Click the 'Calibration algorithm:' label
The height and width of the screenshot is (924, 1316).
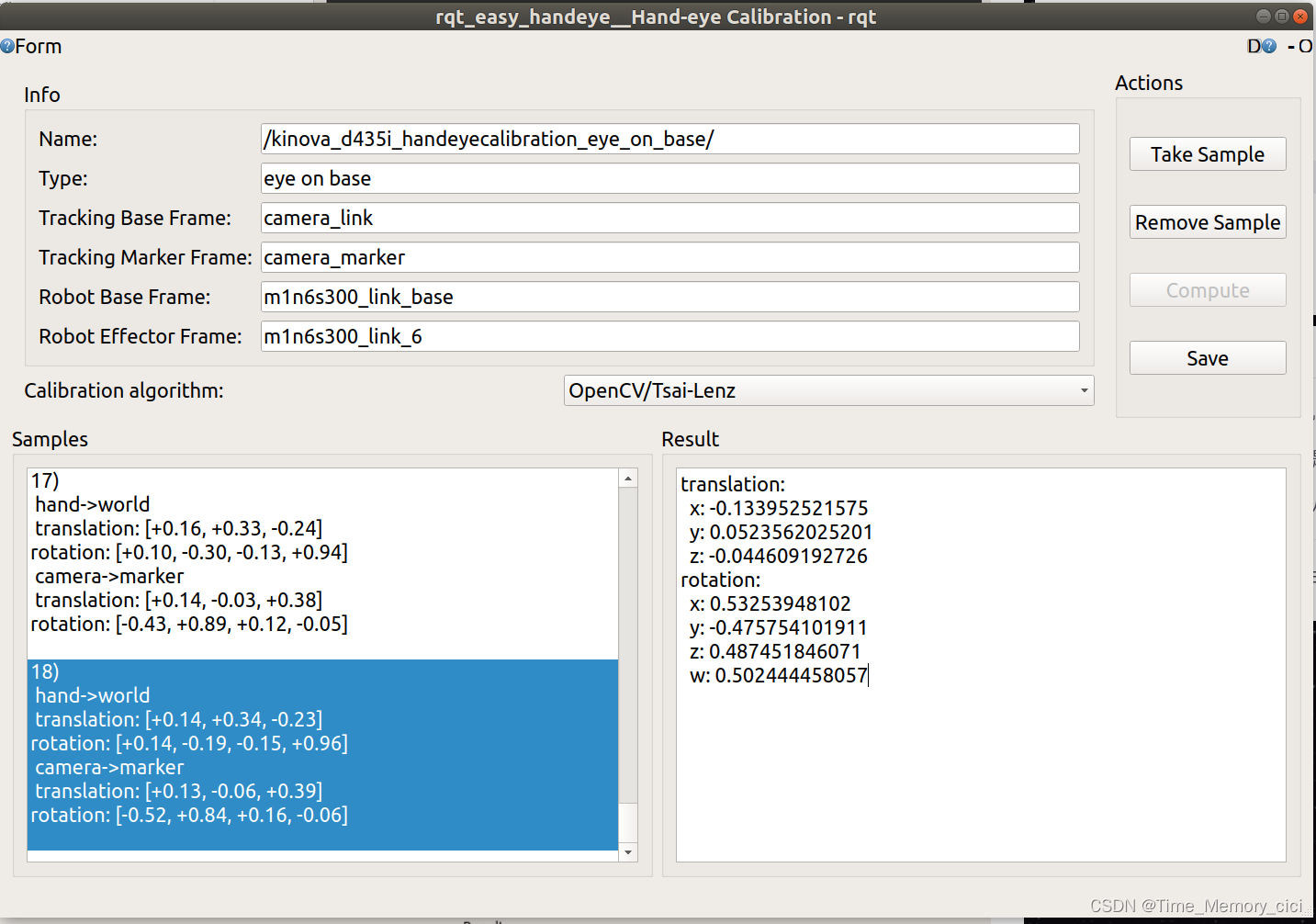124,390
